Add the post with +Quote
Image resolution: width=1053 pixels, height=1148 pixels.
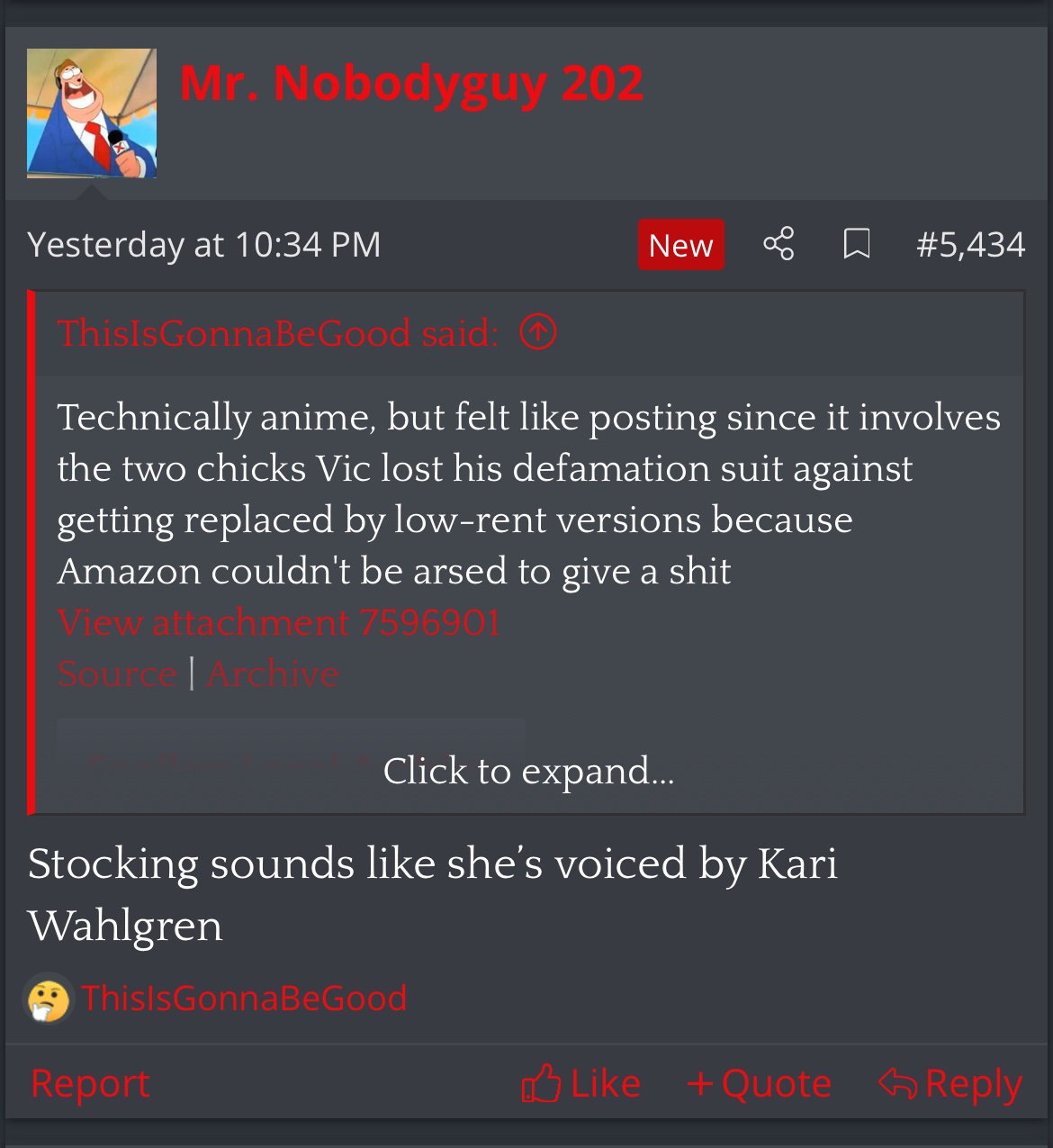tap(759, 1083)
